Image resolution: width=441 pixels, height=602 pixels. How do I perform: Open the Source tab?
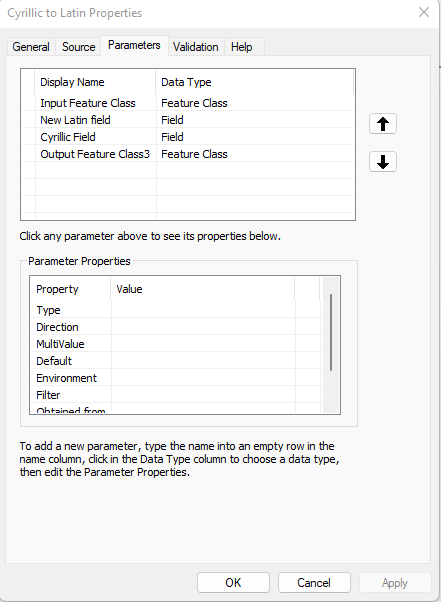pyautogui.click(x=78, y=47)
